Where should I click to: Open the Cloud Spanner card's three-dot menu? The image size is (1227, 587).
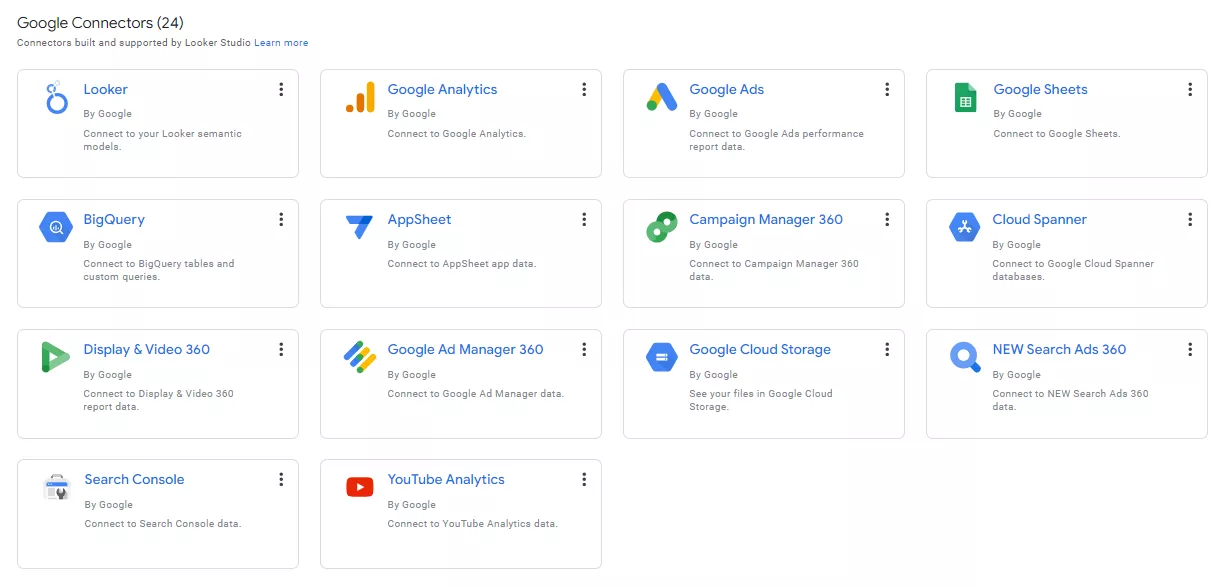1190,220
